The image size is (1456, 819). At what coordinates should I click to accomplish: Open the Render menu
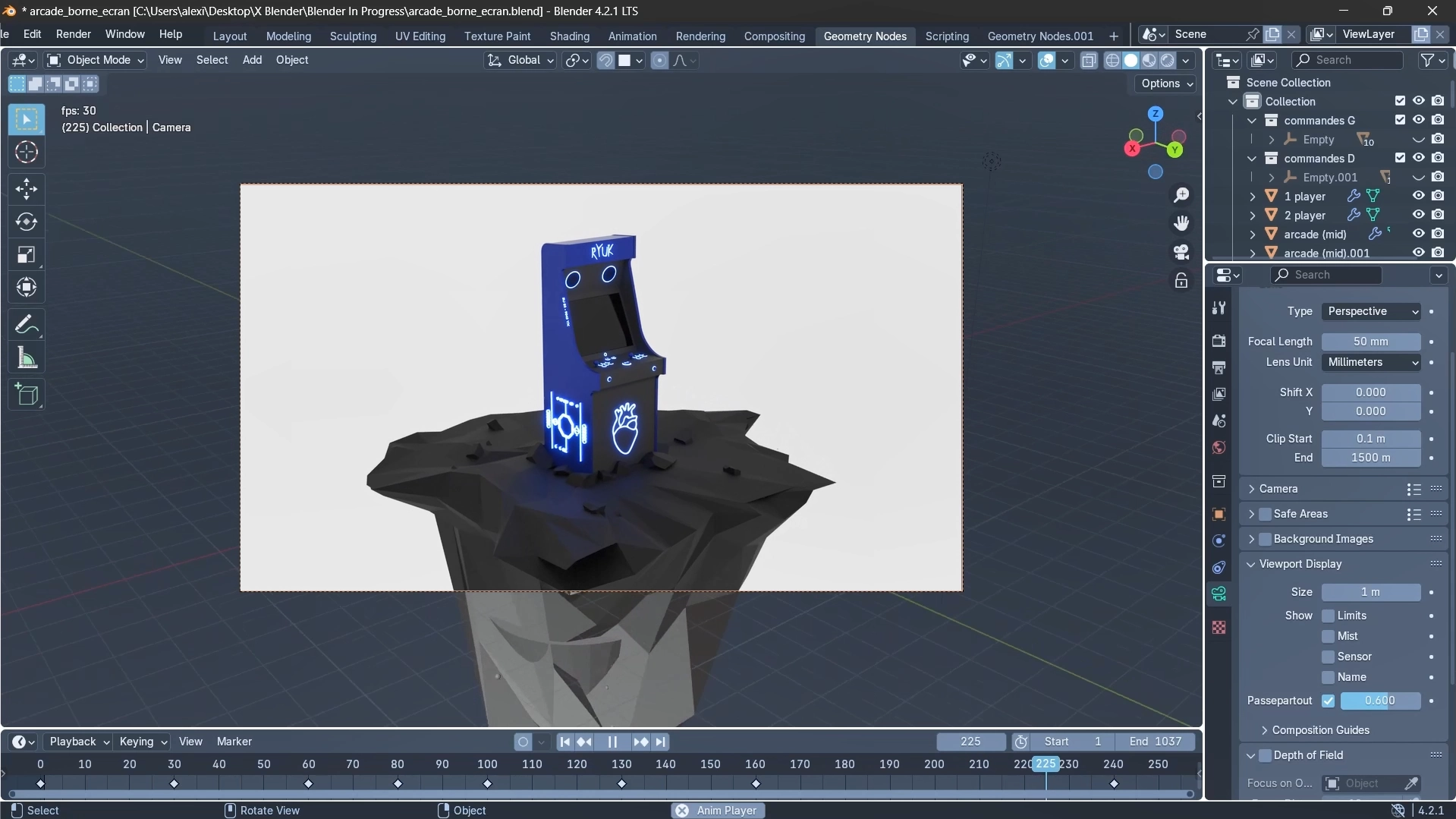[74, 33]
